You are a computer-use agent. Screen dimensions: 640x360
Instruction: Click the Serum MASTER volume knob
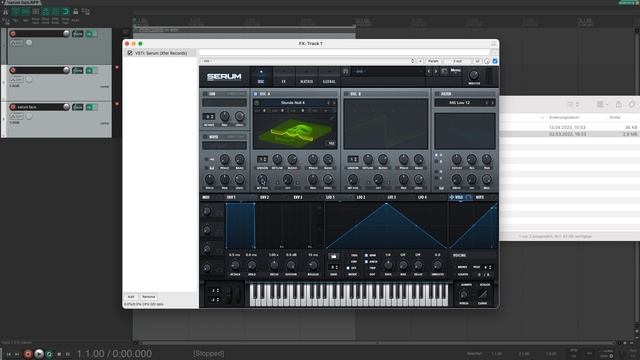point(474,75)
